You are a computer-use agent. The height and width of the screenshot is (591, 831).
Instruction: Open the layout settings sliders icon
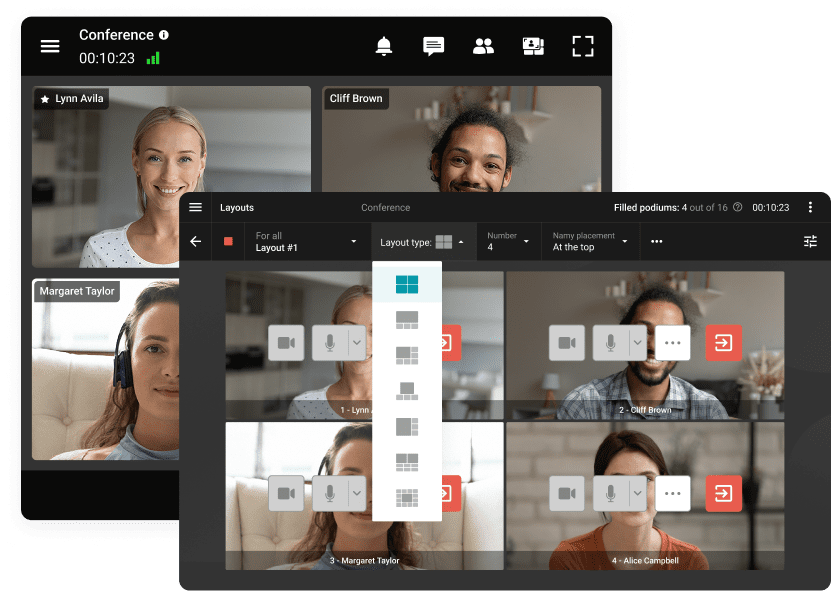(x=810, y=241)
